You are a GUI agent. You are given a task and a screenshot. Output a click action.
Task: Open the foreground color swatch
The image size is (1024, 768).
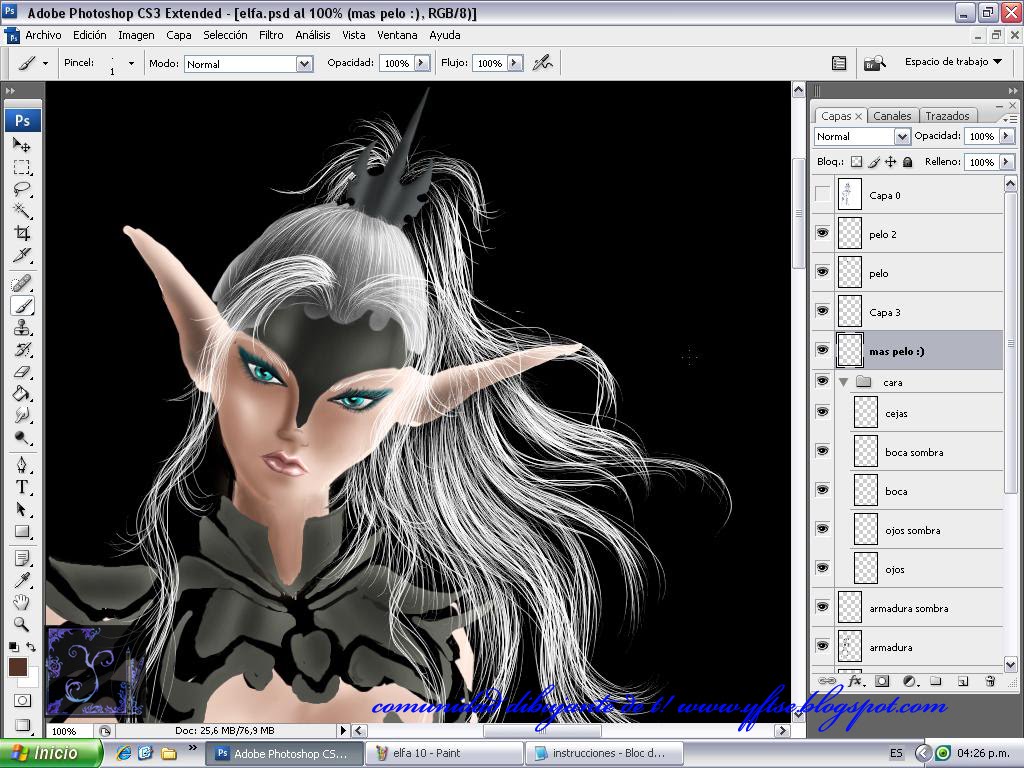(x=17, y=667)
